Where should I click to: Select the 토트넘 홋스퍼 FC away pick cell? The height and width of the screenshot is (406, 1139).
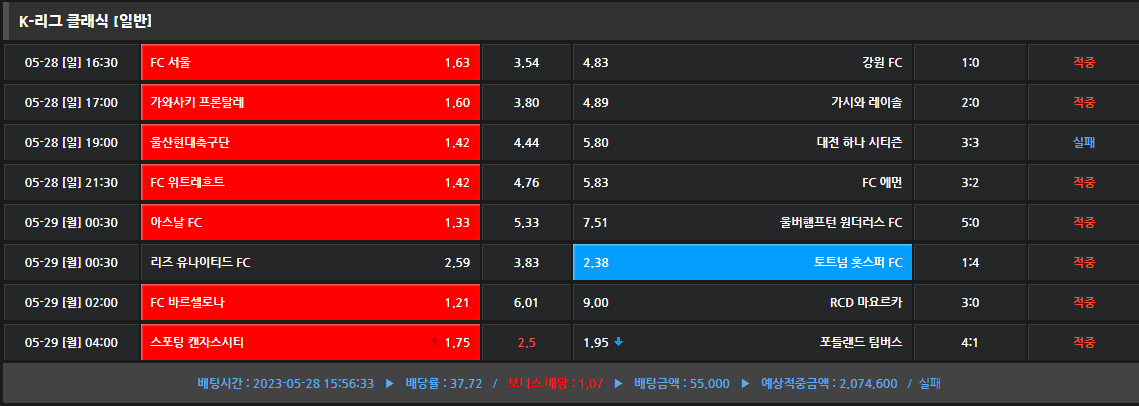(742, 262)
